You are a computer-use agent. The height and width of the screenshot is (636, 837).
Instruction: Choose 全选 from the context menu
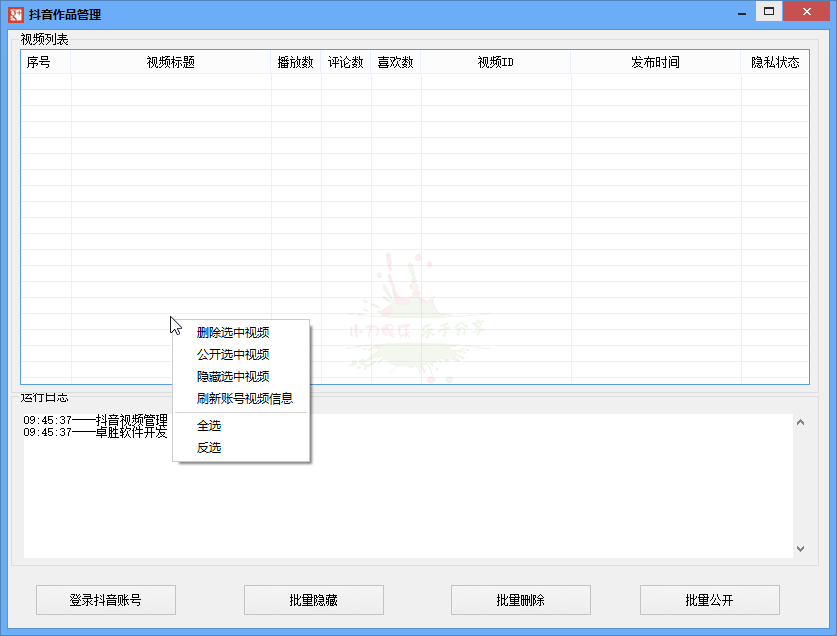point(209,426)
